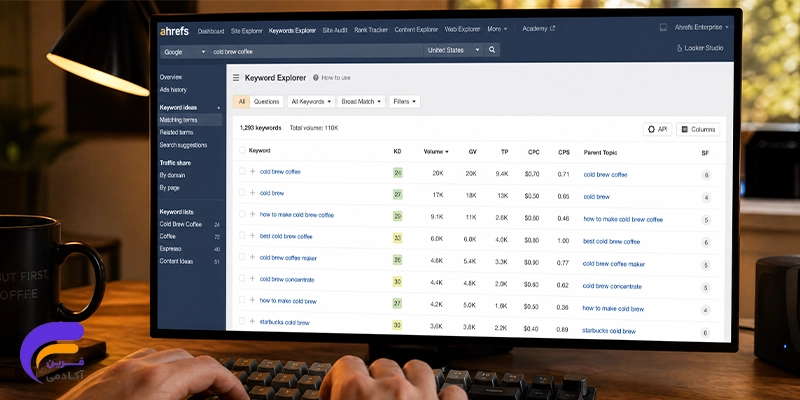Collapse the Keyword ideas sidebar section
Image resolution: width=800 pixels, height=400 pixels.
coord(218,108)
